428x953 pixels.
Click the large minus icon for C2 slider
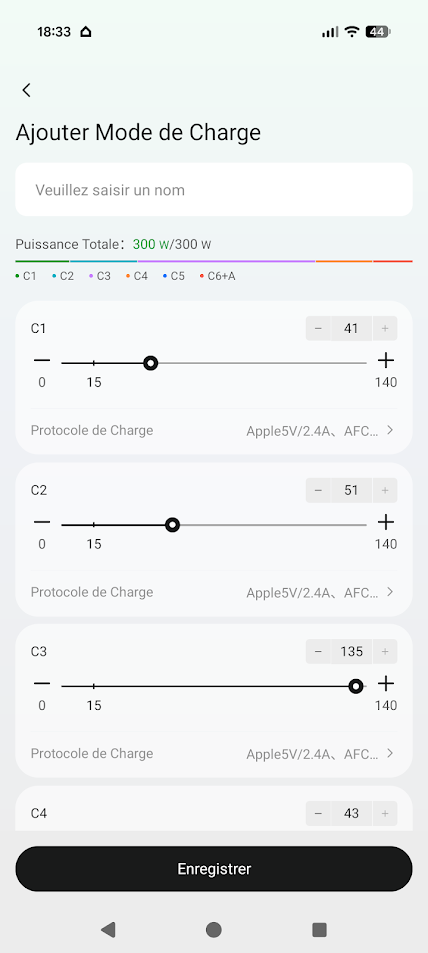(x=42, y=522)
